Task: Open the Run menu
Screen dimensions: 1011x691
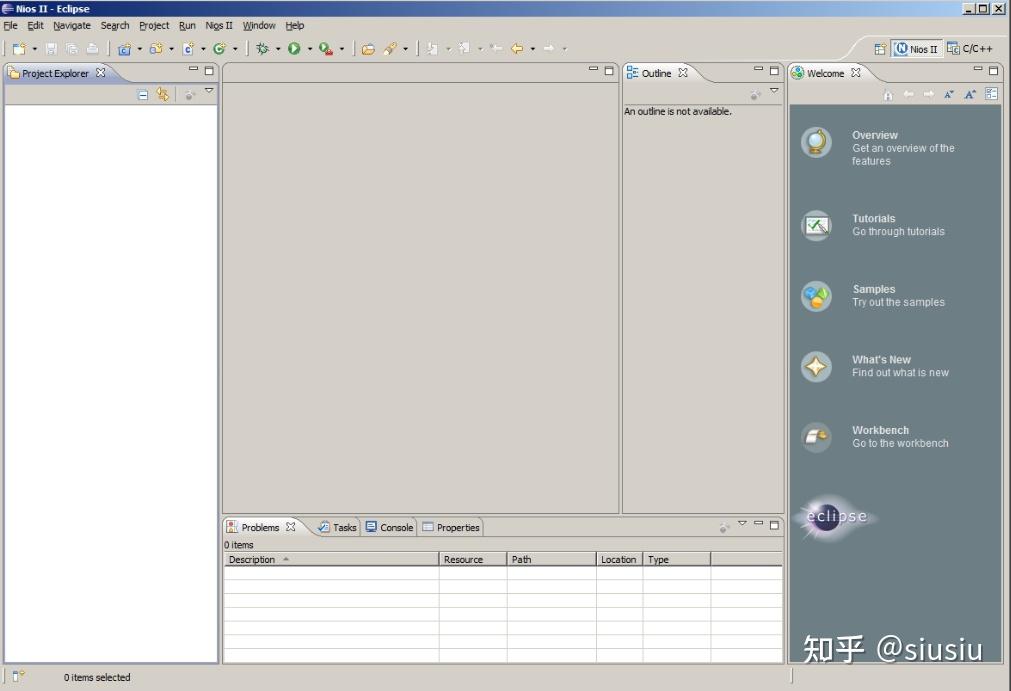Action: coord(187,26)
